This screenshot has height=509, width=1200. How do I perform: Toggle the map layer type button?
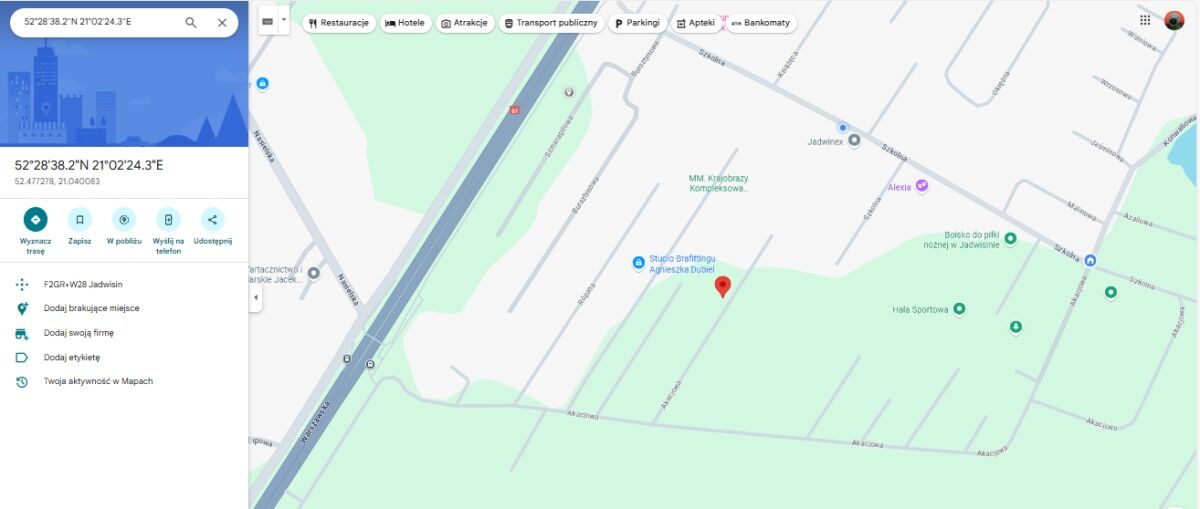(x=267, y=21)
